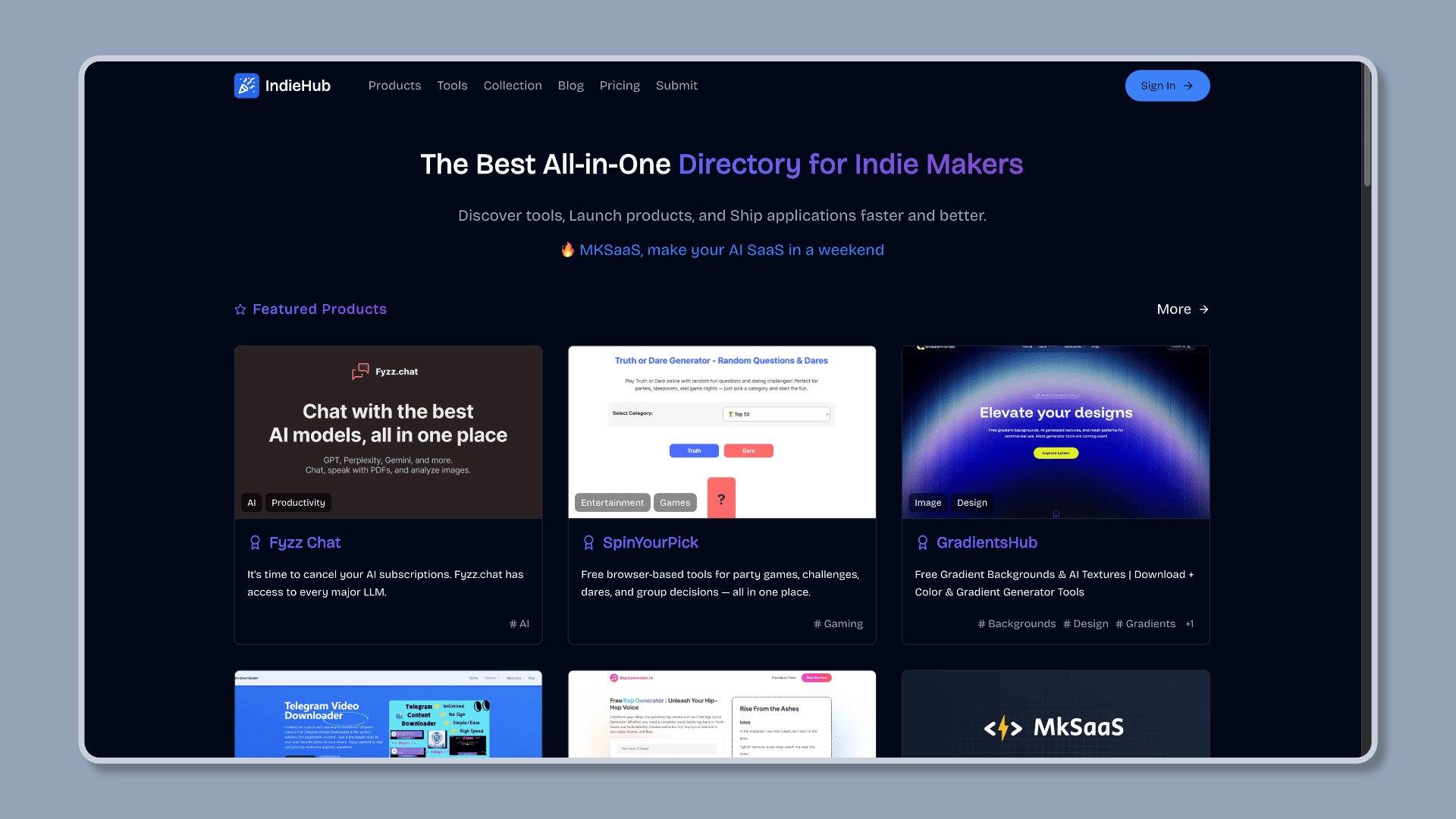This screenshot has height=819, width=1456.
Task: Click the IndieHub logo icon
Action: [246, 86]
